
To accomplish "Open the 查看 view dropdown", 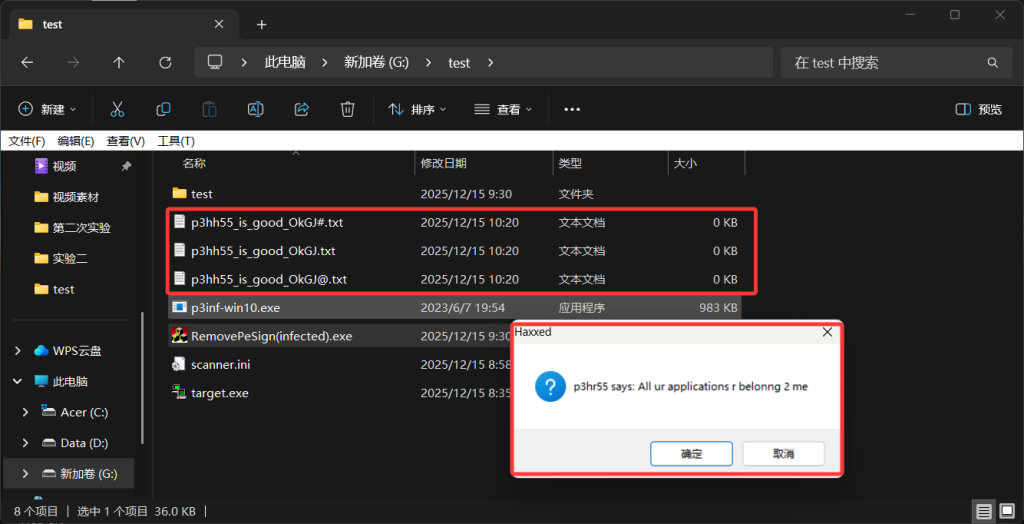I will point(504,109).
